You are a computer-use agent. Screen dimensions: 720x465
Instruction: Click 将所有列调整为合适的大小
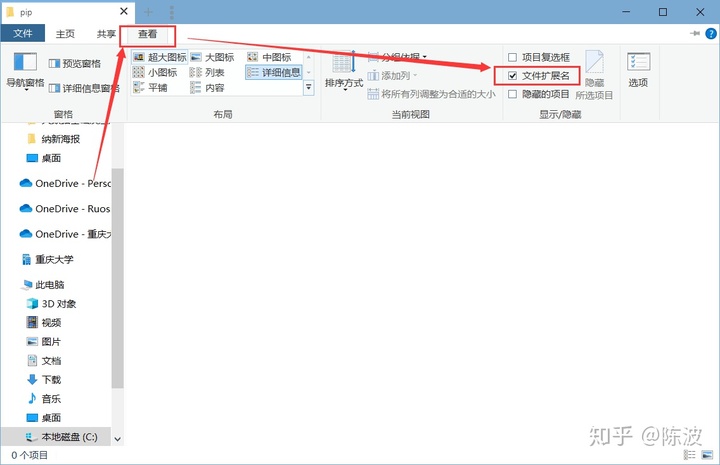[432, 94]
